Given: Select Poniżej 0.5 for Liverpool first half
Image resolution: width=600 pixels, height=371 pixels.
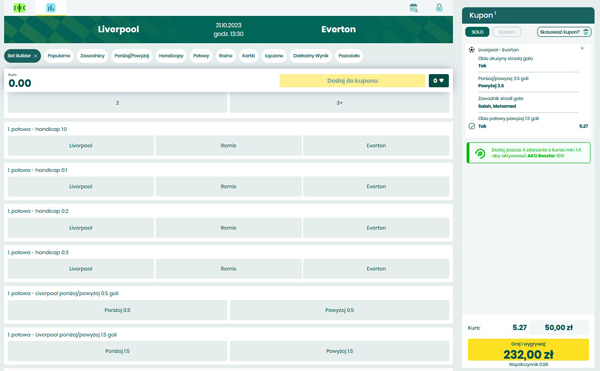Looking at the screenshot, I should 117,310.
